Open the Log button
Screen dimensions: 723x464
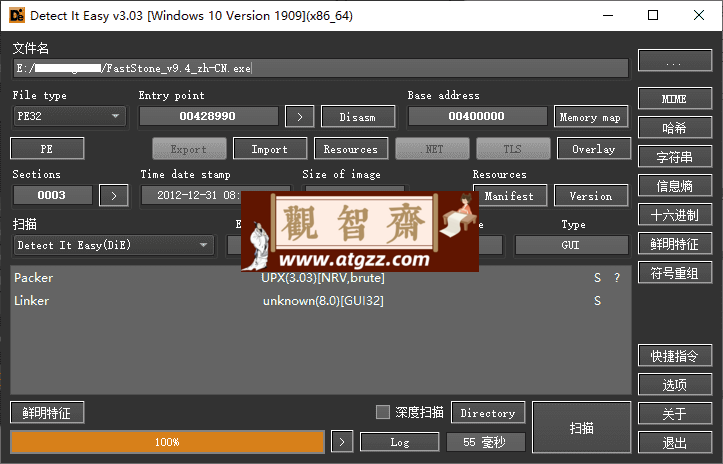tap(399, 442)
